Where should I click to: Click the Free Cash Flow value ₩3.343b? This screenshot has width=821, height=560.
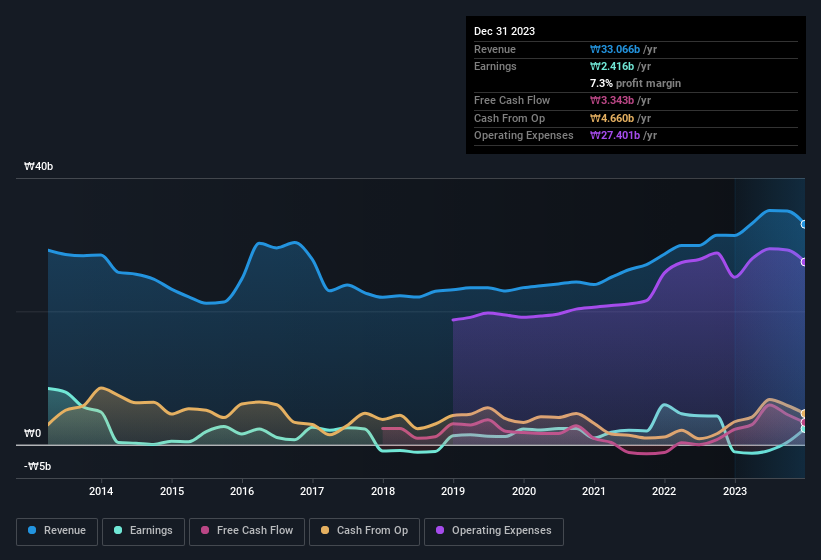tap(612, 100)
